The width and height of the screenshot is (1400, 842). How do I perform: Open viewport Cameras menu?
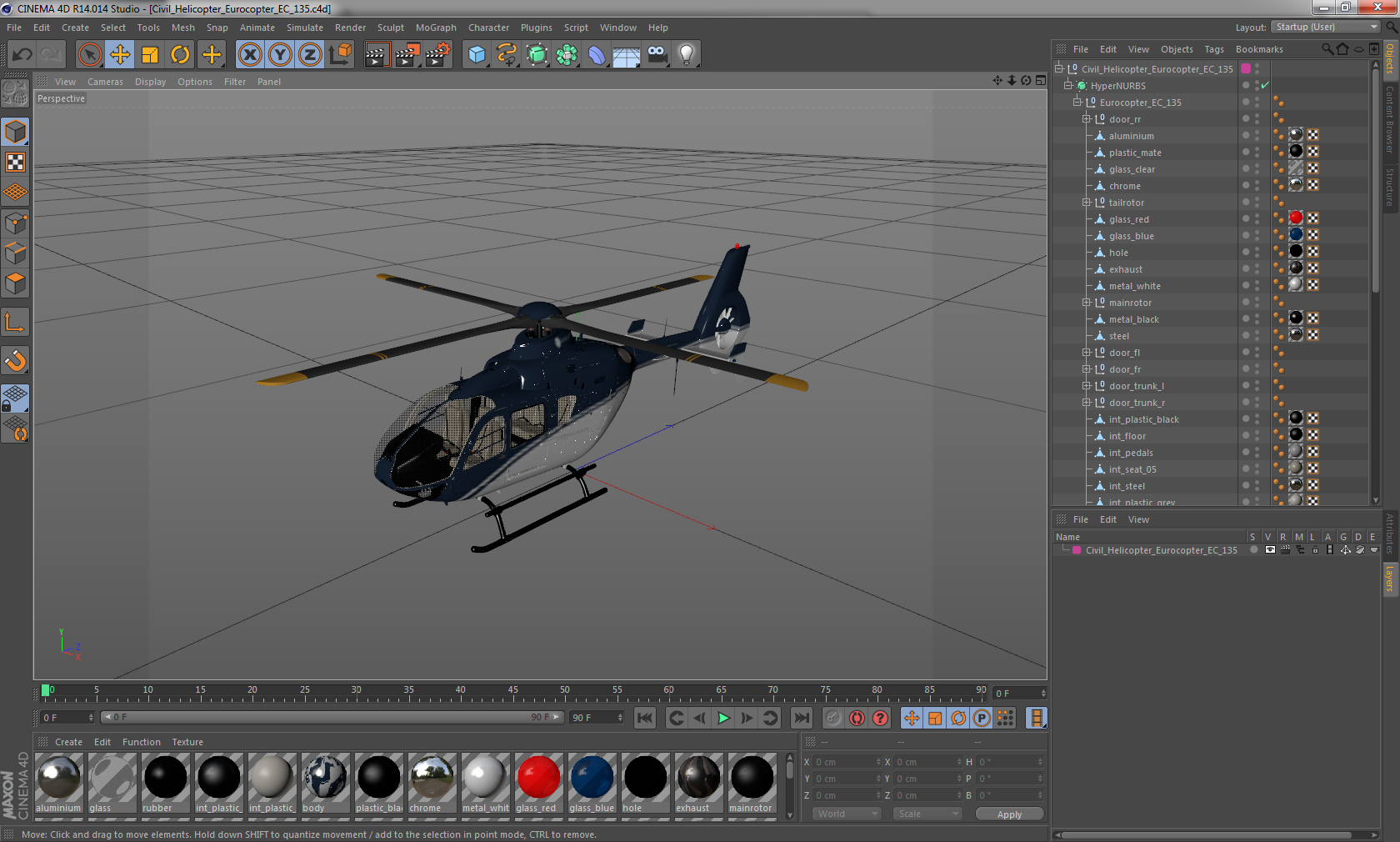click(x=105, y=82)
